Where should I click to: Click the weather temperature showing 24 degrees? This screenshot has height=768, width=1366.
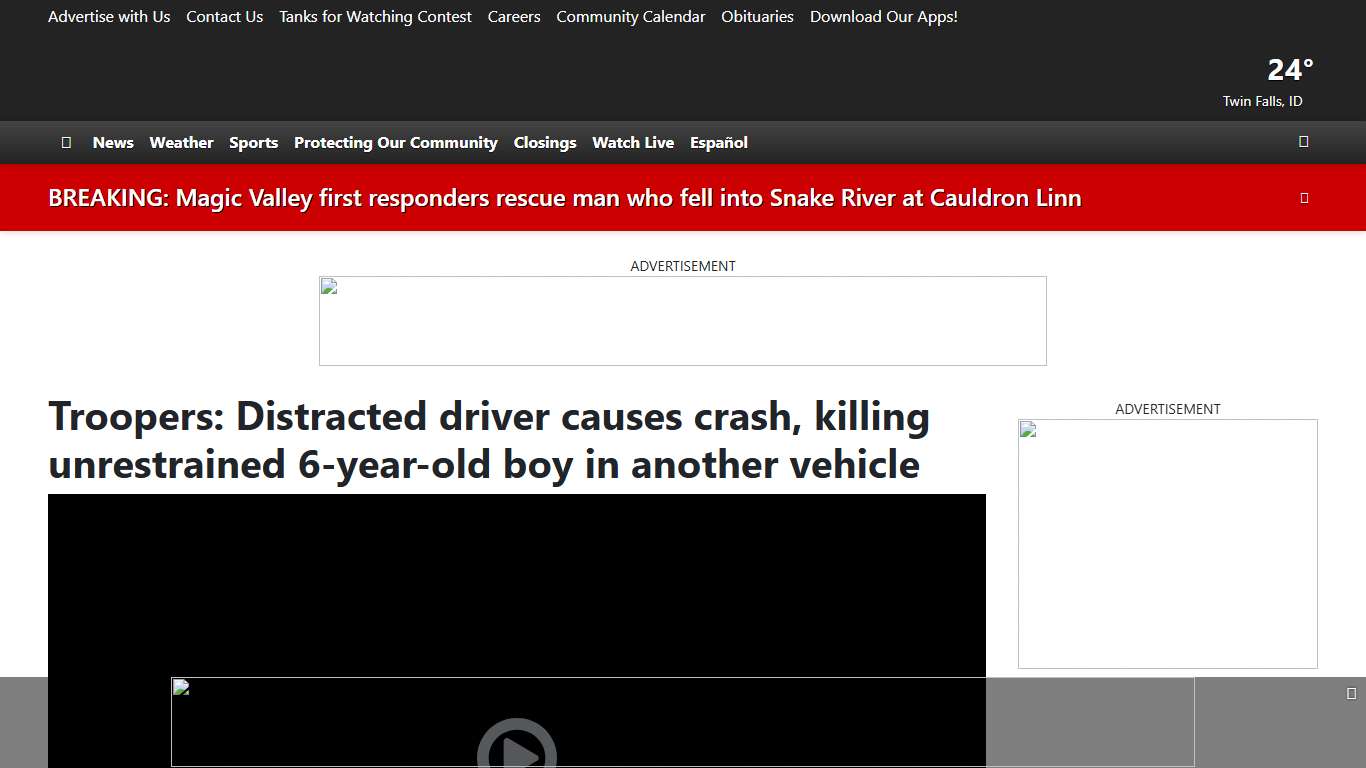pos(1289,70)
